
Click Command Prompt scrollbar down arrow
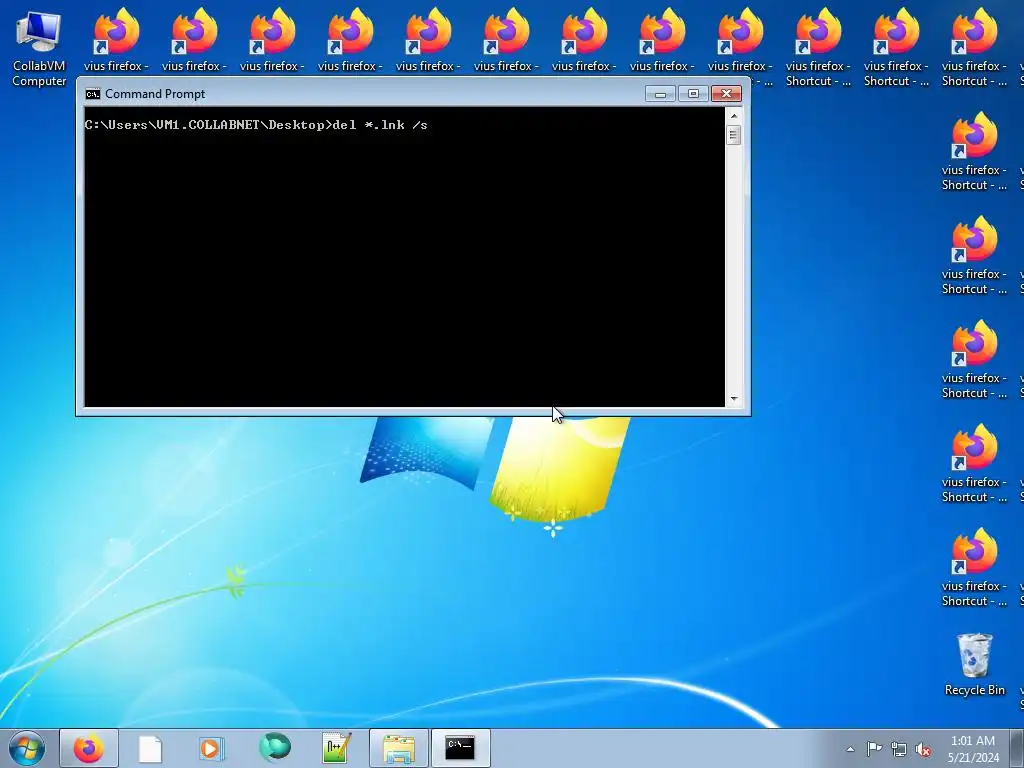coord(734,398)
